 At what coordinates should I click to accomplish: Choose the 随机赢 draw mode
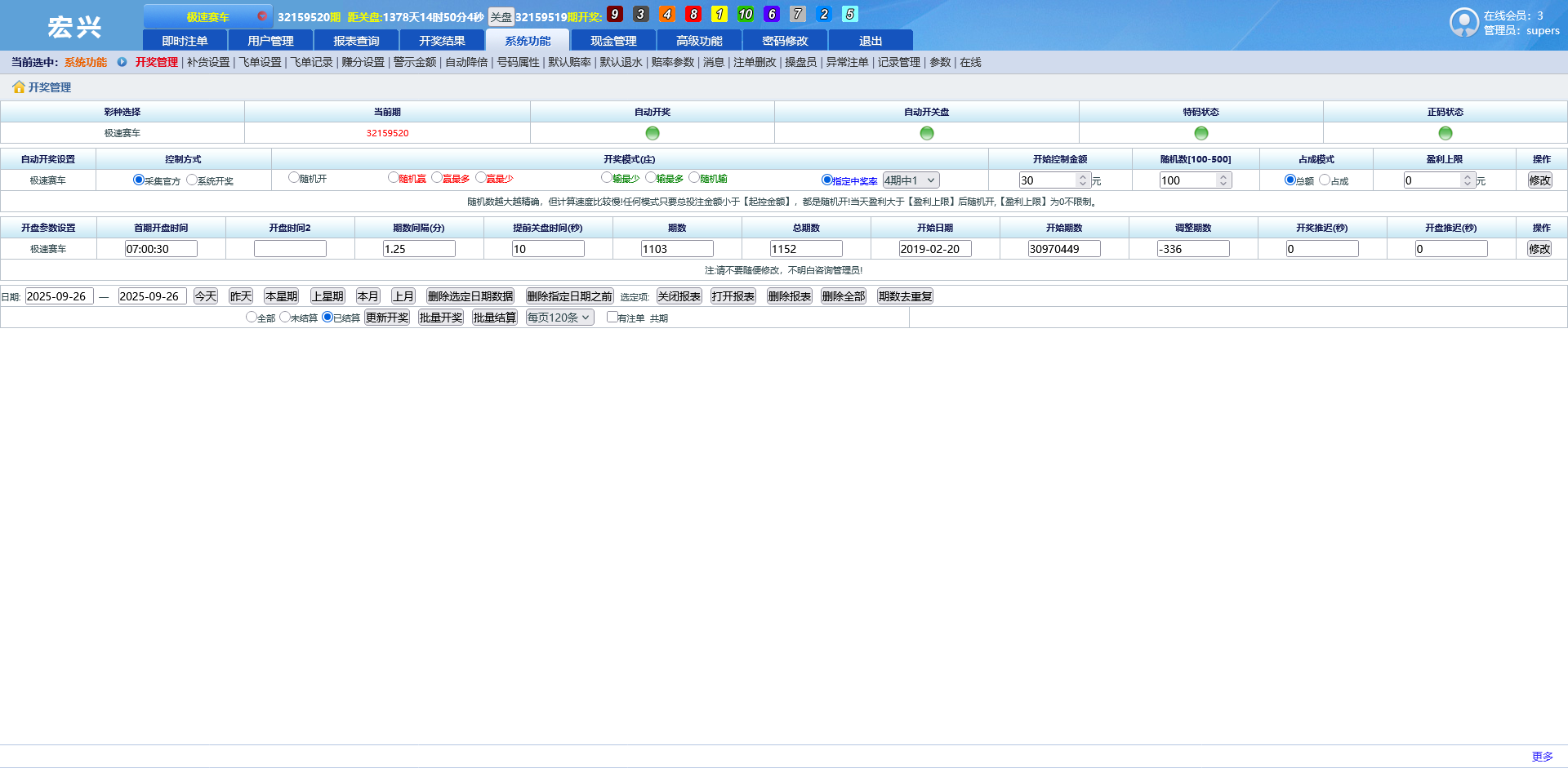[393, 177]
